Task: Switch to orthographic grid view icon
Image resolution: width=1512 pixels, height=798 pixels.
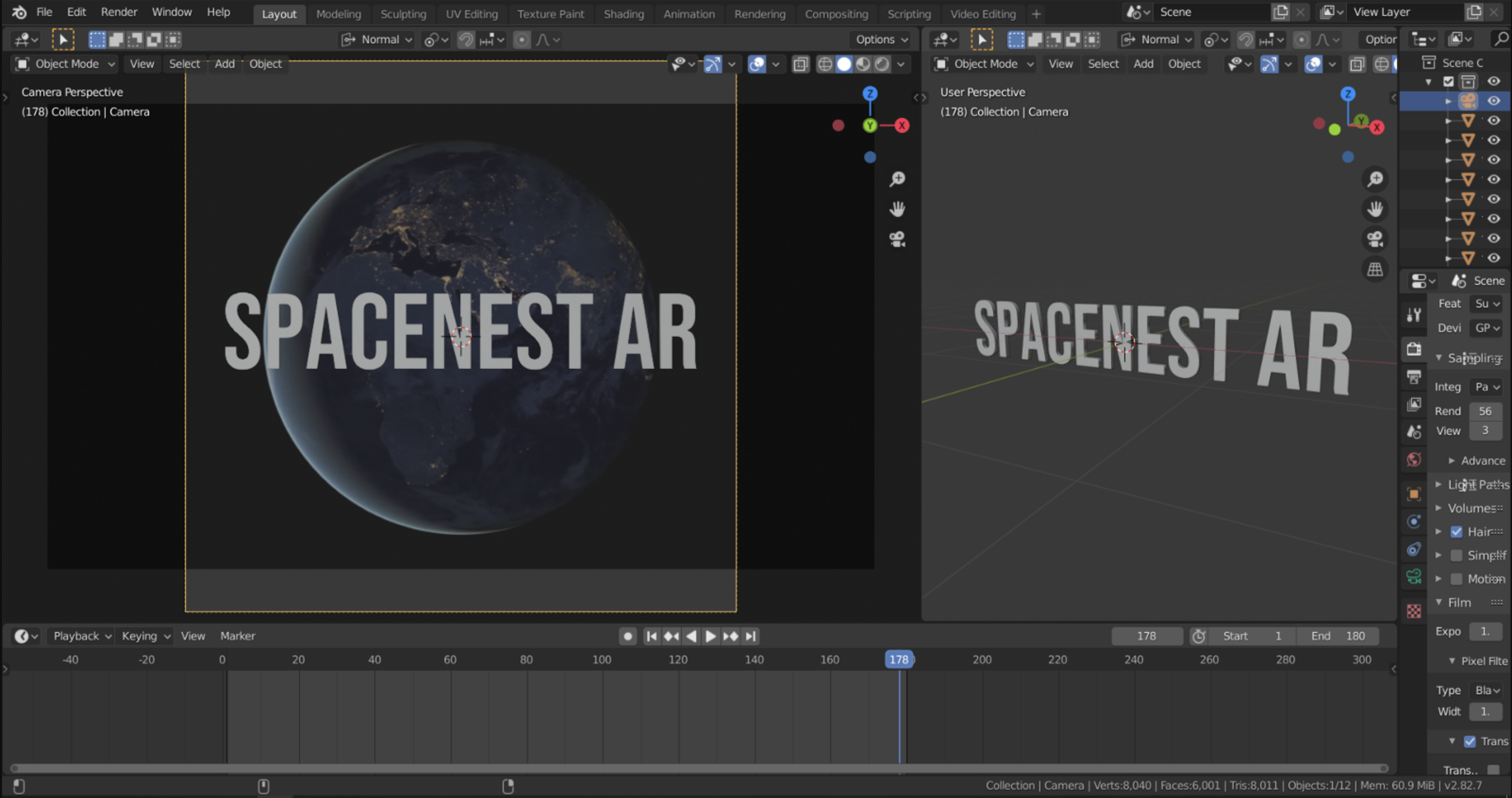Action: [1375, 269]
